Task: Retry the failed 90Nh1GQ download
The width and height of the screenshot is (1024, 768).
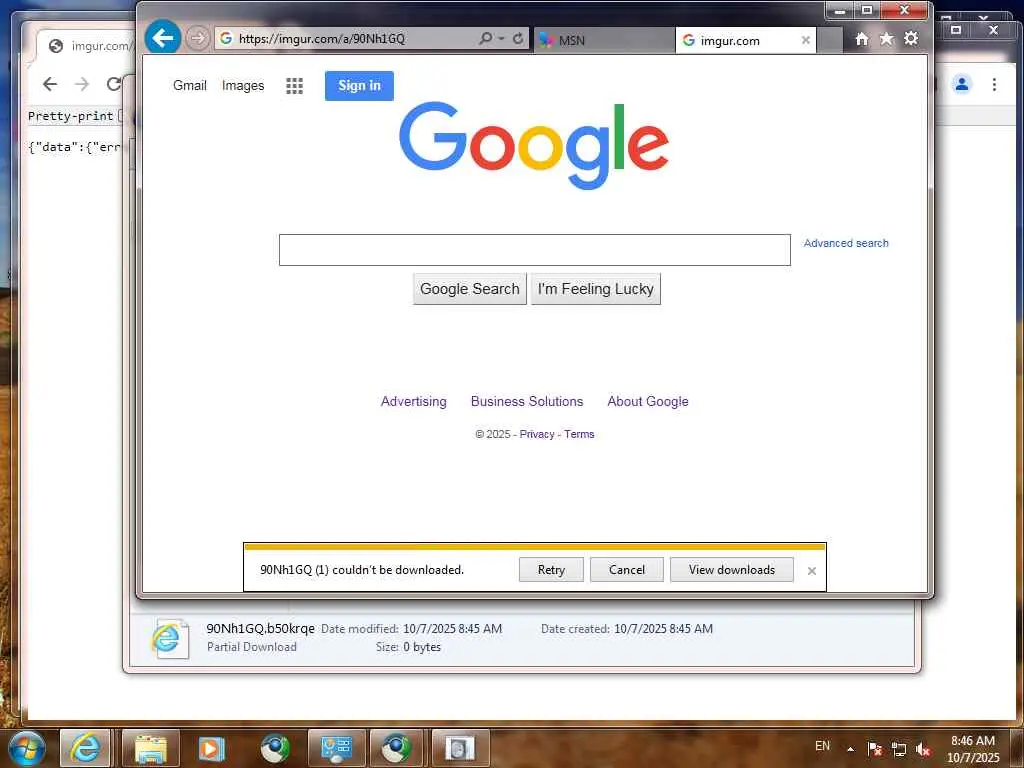Action: pyautogui.click(x=551, y=569)
